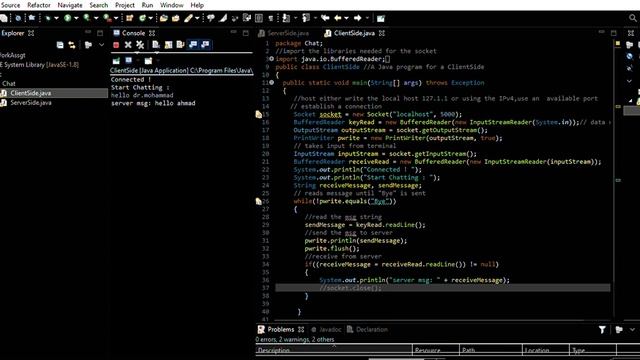Click the New Java Package icon
This screenshot has height=360, width=640.
point(129,18)
